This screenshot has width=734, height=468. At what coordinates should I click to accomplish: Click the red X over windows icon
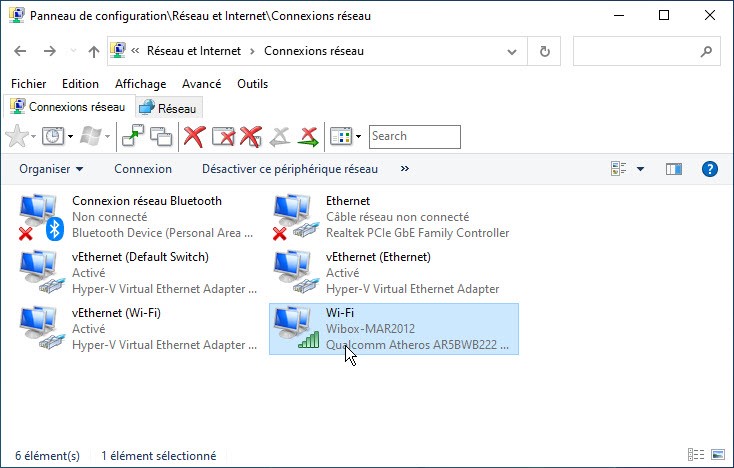[x=251, y=136]
